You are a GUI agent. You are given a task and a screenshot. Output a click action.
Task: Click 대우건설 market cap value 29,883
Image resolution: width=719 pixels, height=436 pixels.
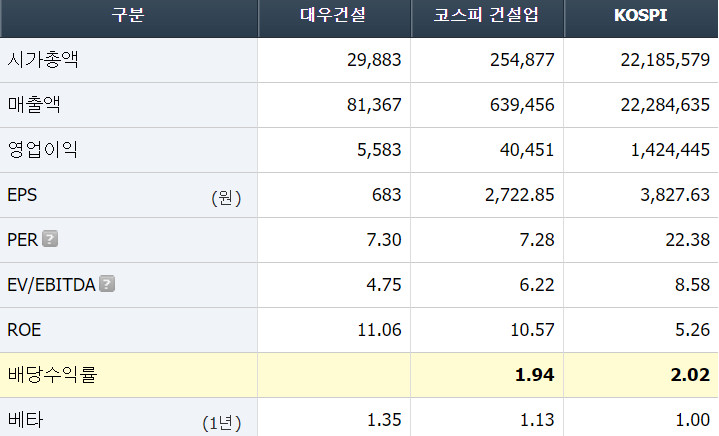click(x=374, y=60)
